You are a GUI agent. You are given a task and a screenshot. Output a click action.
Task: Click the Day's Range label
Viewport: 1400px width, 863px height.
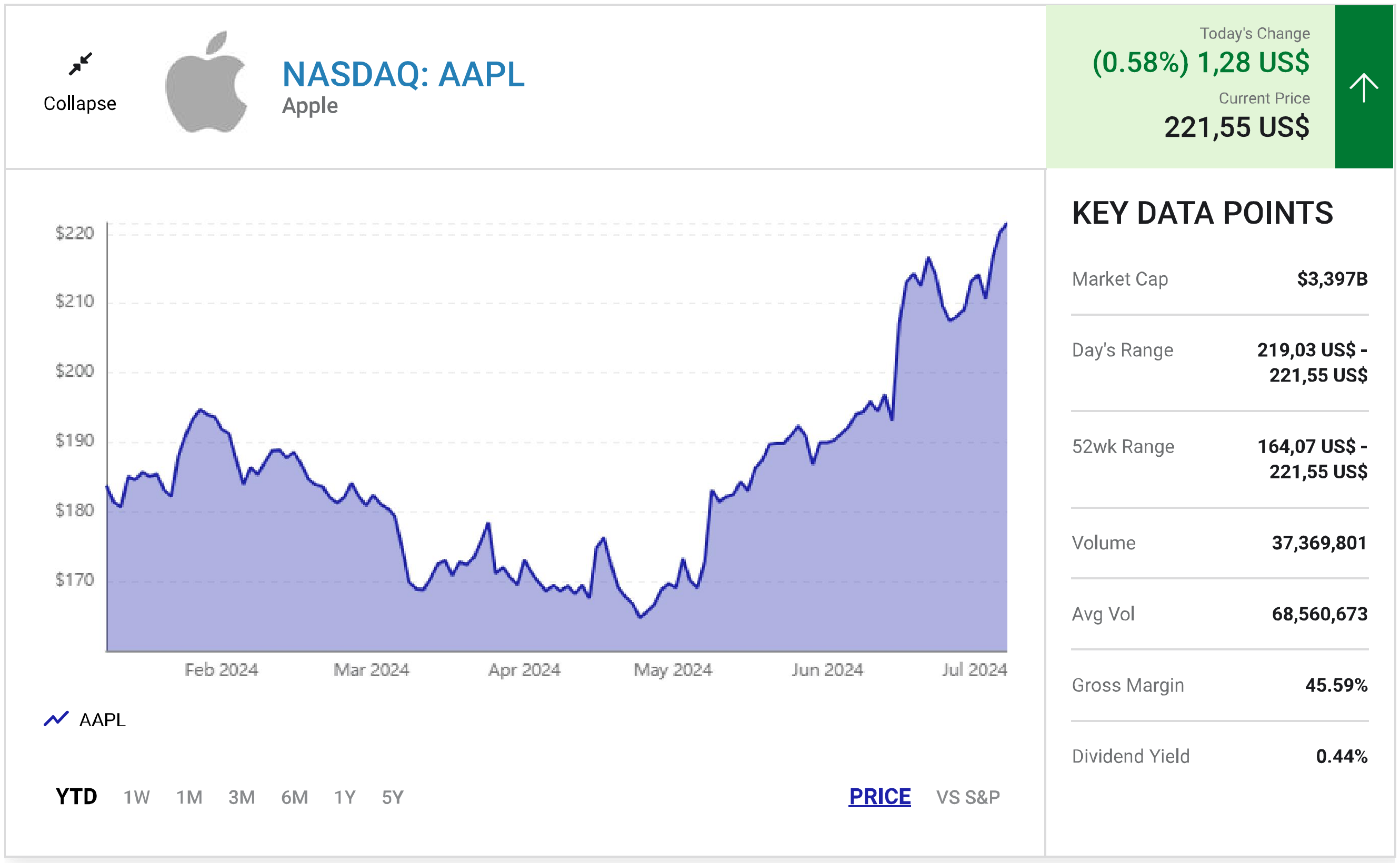1123,350
